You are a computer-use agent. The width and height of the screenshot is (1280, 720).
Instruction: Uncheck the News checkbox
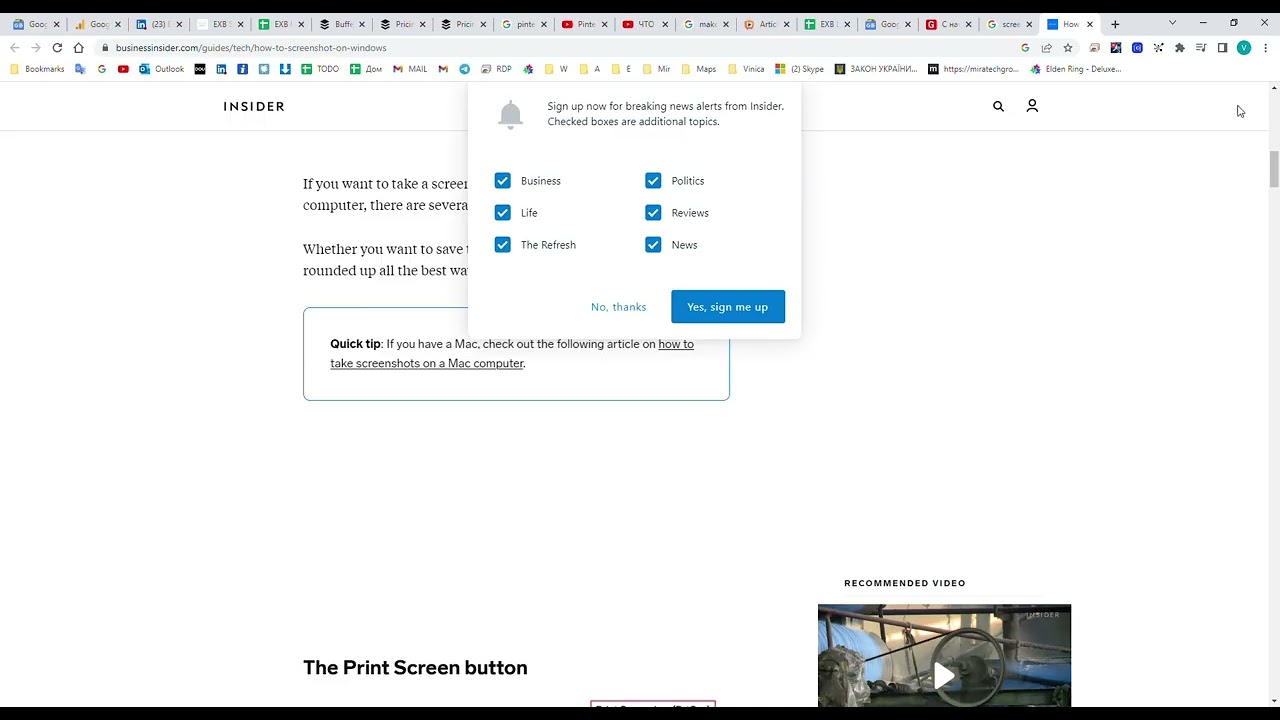(653, 245)
